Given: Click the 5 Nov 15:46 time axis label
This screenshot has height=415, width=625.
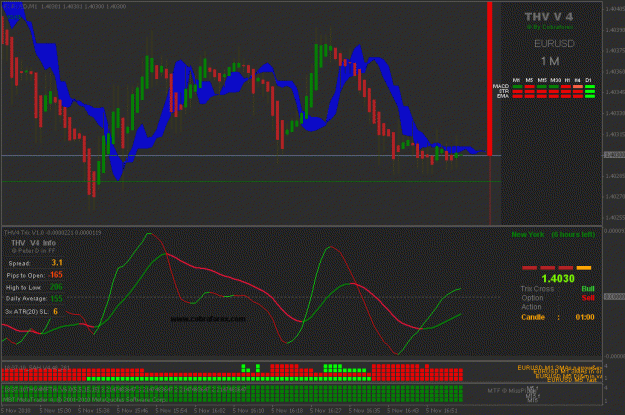Looking at the screenshot, I should tap(132, 410).
